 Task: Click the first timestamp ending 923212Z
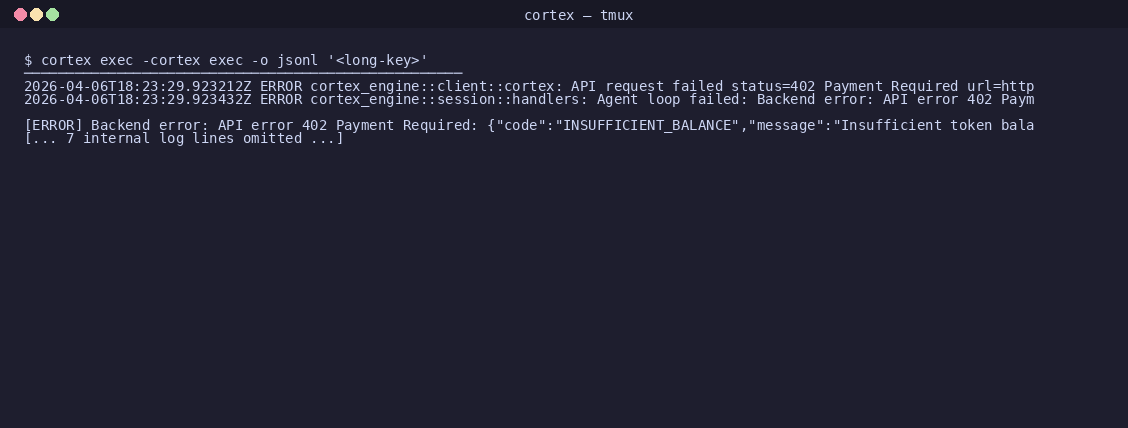(x=137, y=86)
